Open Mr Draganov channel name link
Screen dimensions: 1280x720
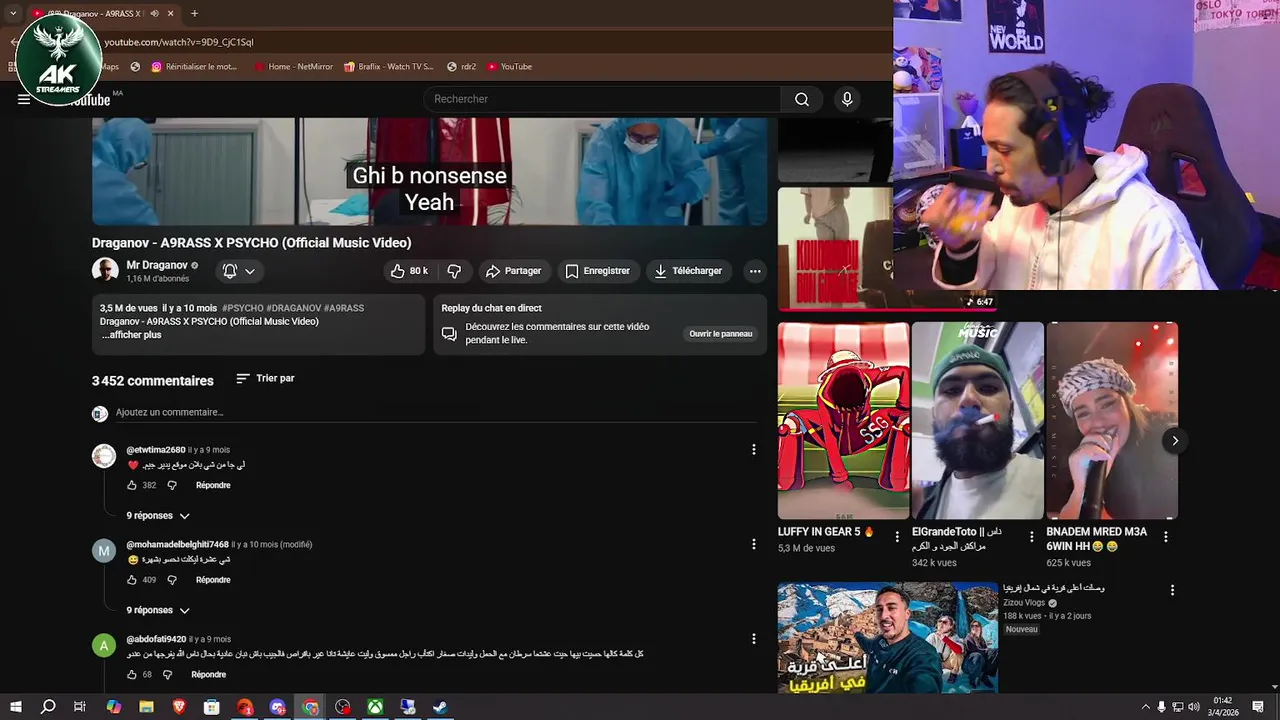[157, 265]
